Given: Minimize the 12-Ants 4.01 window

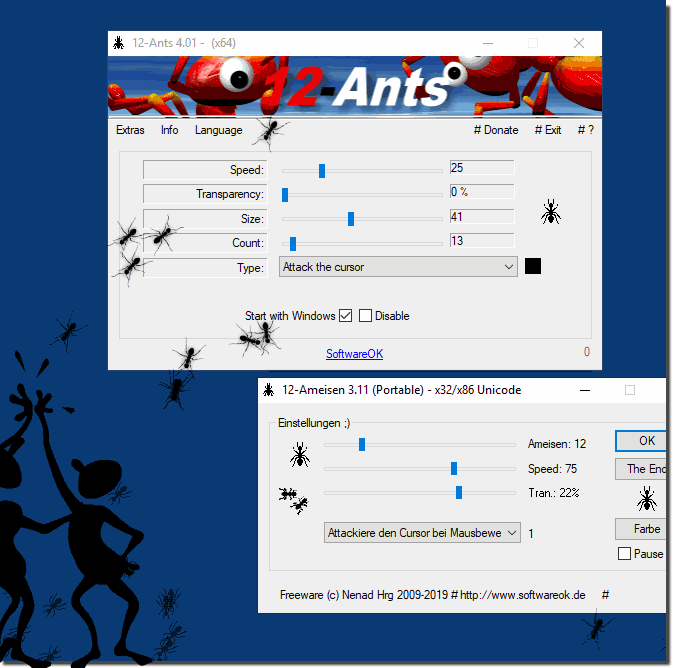Looking at the screenshot, I should click(x=488, y=43).
